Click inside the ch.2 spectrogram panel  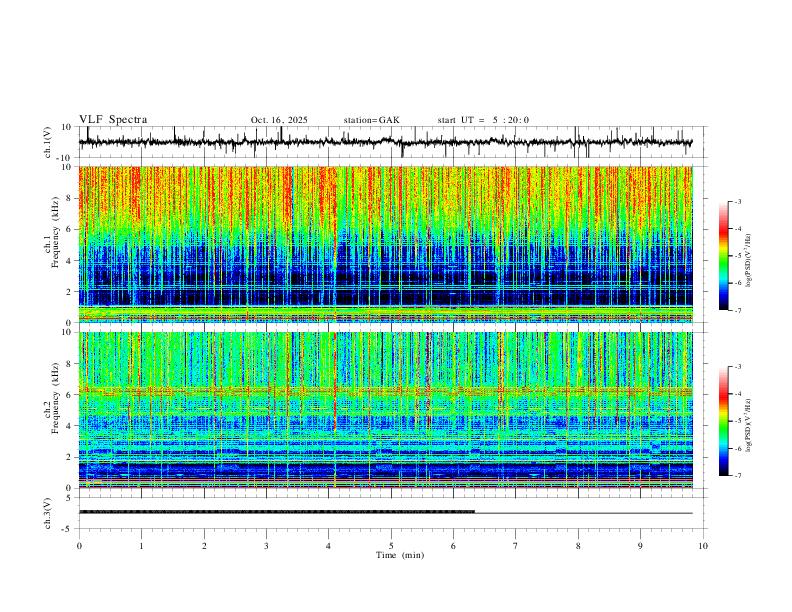pyautogui.click(x=385, y=410)
